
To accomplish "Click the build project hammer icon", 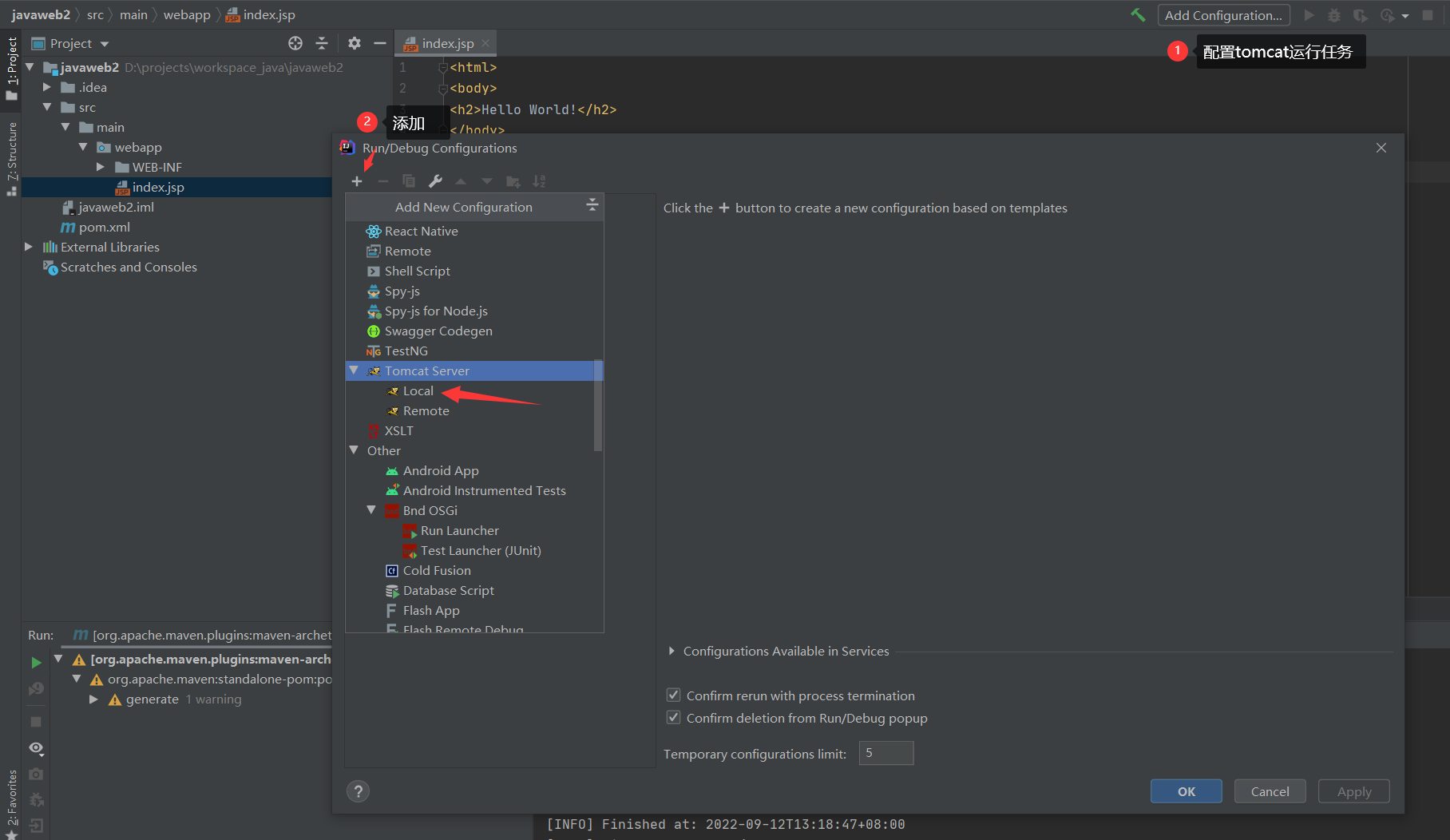I will 1138,15.
